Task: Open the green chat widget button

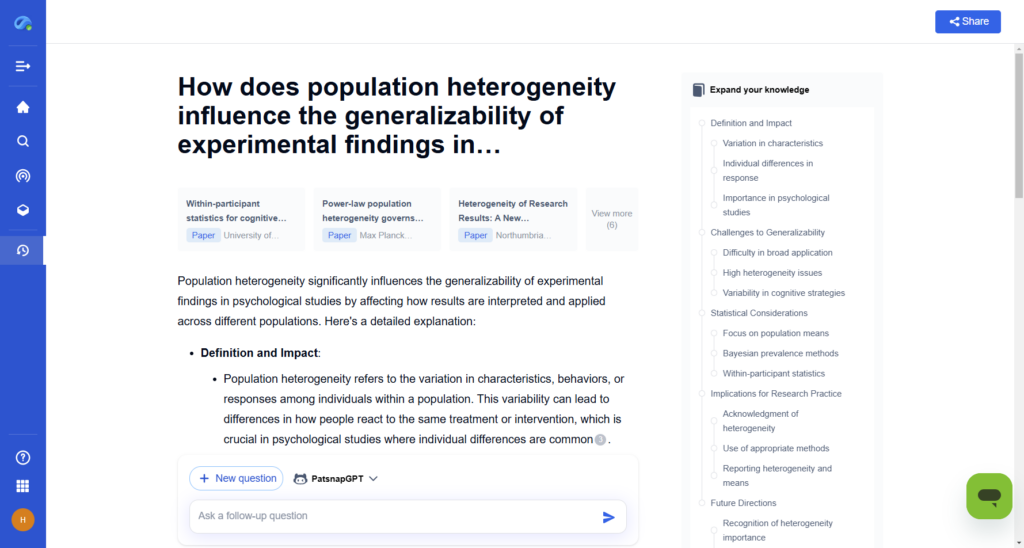Action: click(x=989, y=496)
